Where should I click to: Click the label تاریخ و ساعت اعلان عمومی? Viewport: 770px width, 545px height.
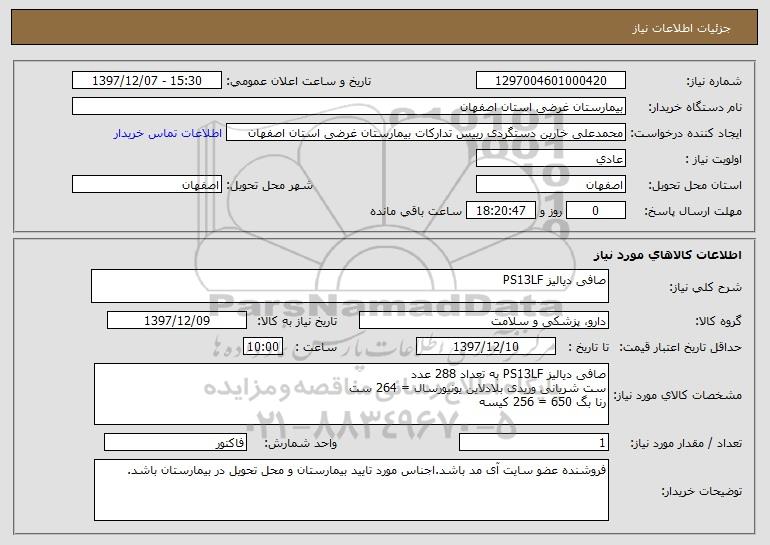299,82
